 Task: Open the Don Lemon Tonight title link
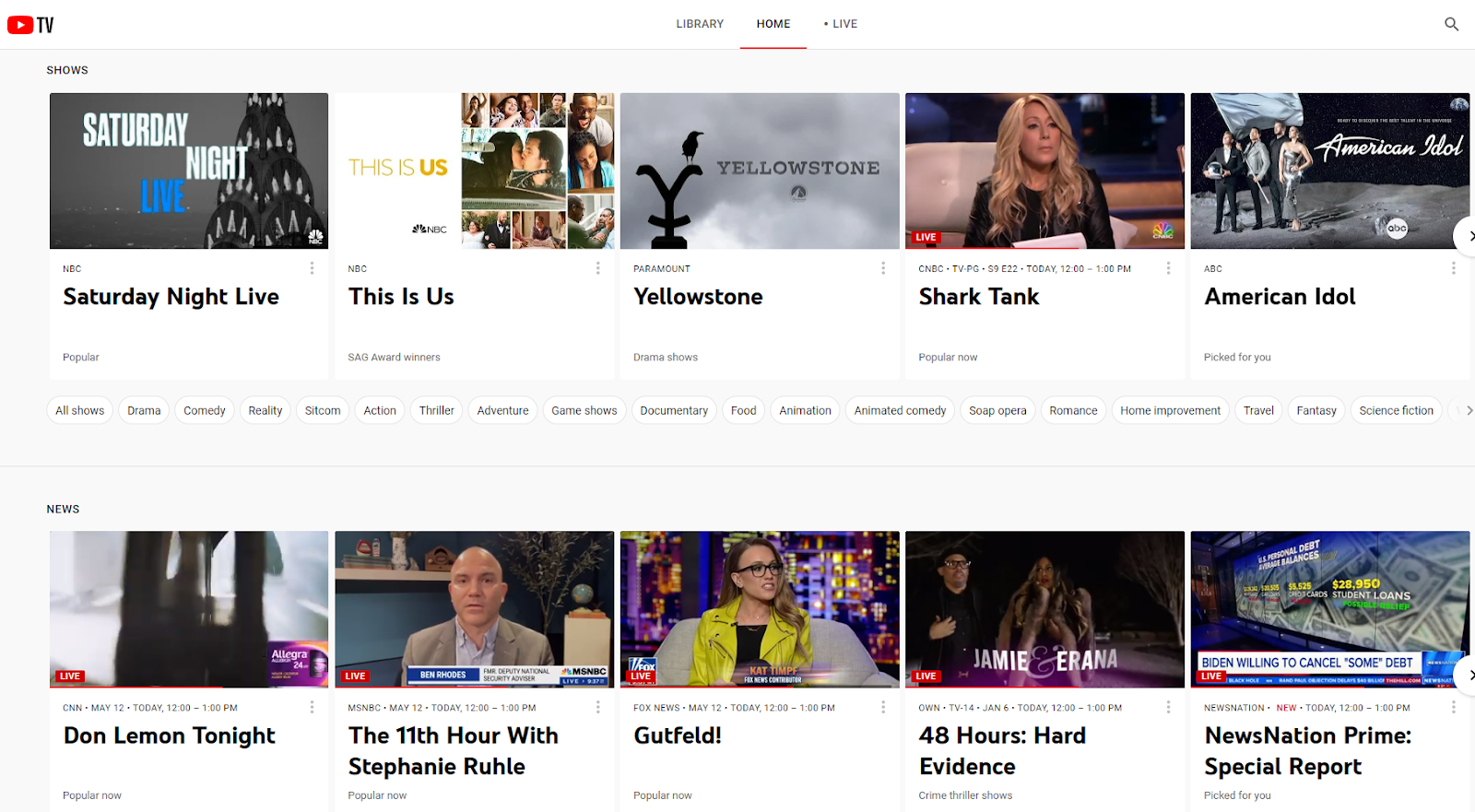point(170,736)
